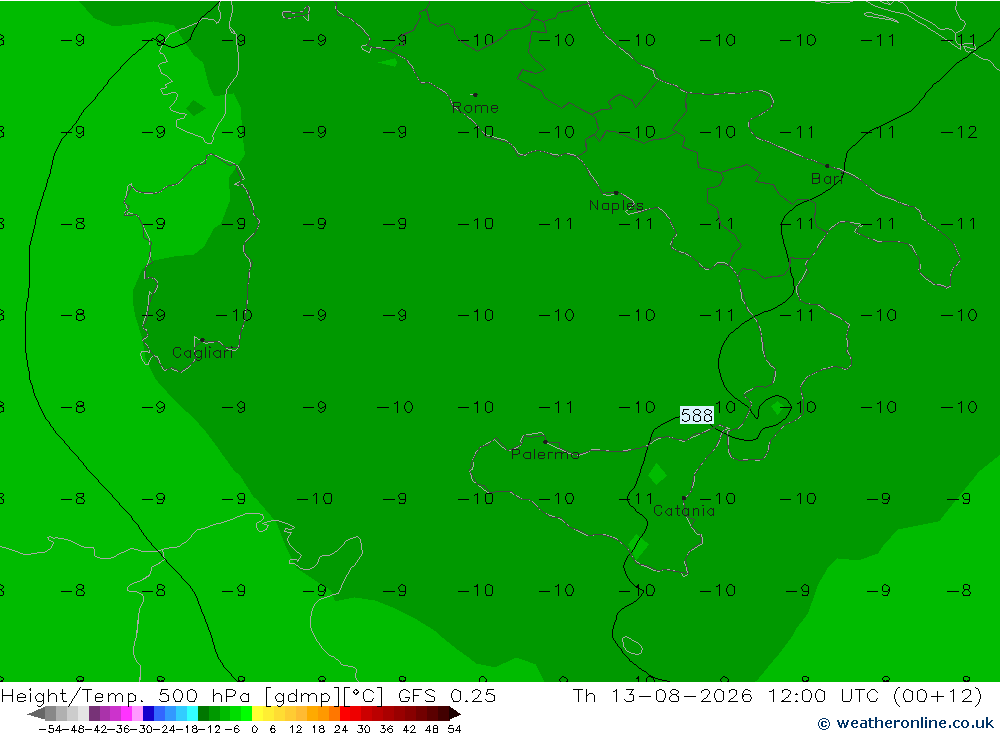1000x733 pixels.
Task: Click the Cagliari city marker dot
Action: (x=202, y=340)
